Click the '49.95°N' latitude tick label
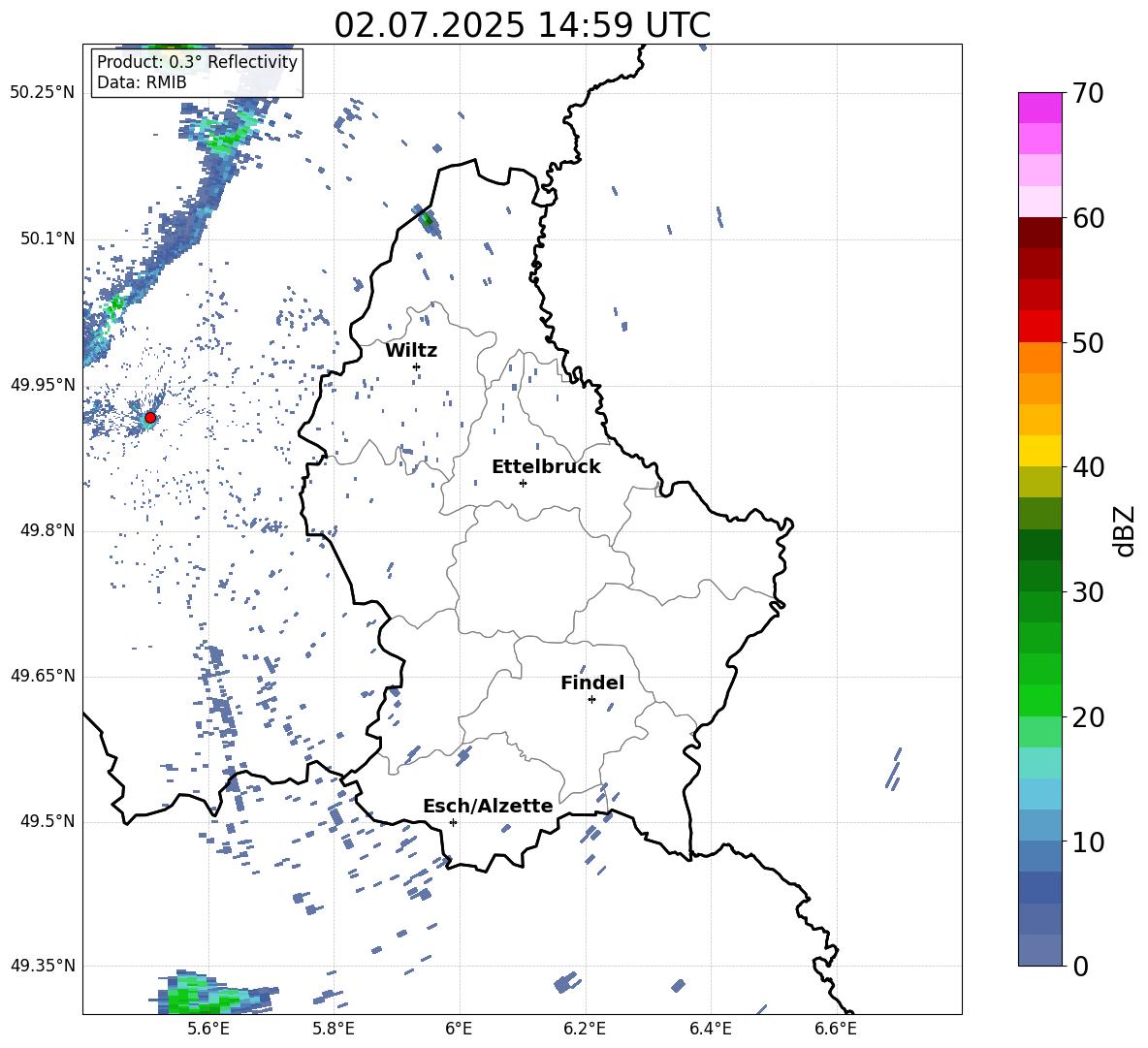The image size is (1148, 1048). (x=43, y=385)
